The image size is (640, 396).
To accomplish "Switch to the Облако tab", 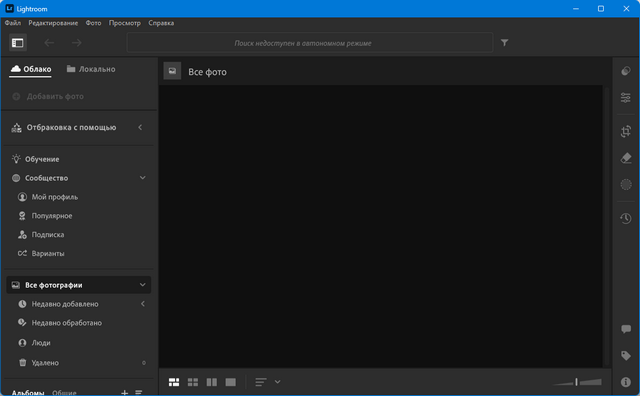I will pyautogui.click(x=31, y=69).
